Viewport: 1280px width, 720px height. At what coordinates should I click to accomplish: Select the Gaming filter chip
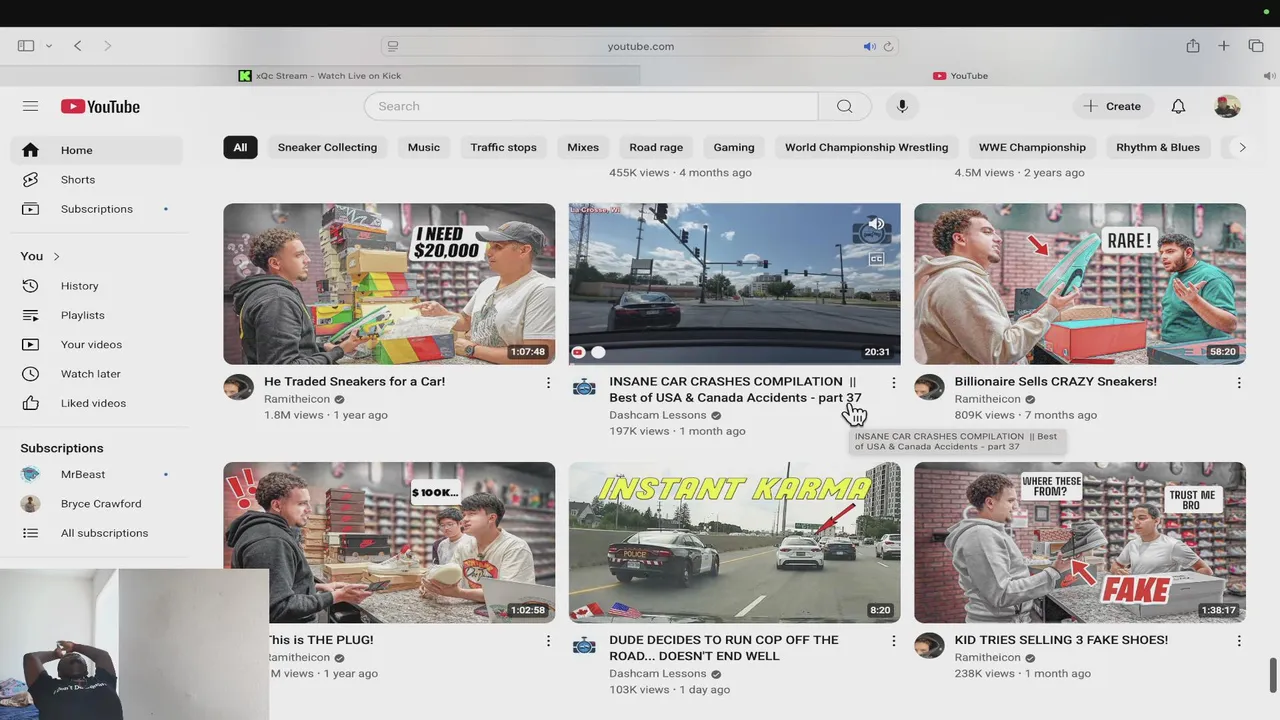(x=734, y=147)
